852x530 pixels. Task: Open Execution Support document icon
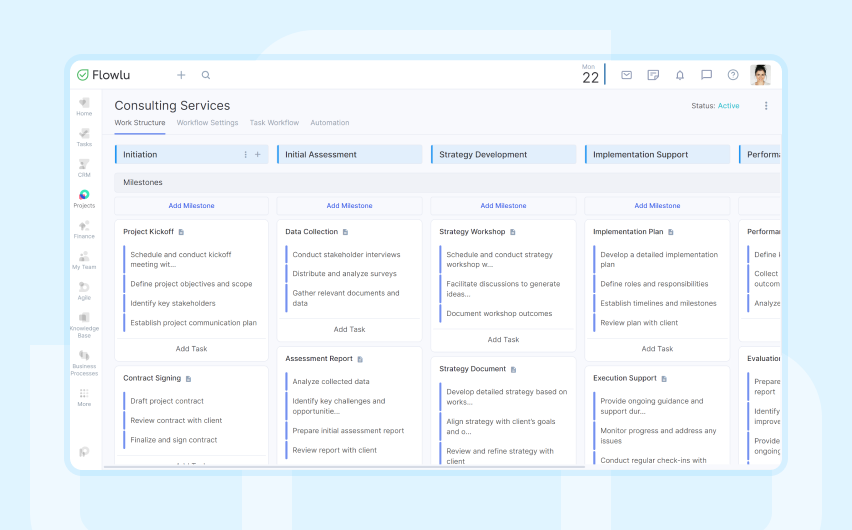click(665, 378)
